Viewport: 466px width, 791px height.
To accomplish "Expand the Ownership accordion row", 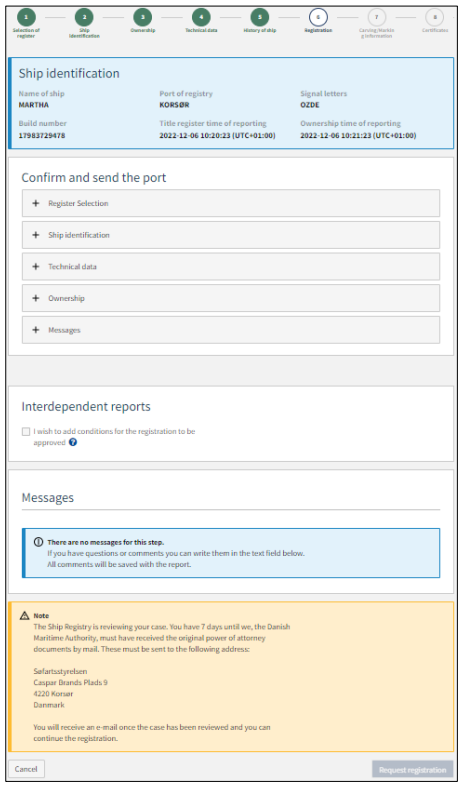I will click(x=230, y=298).
